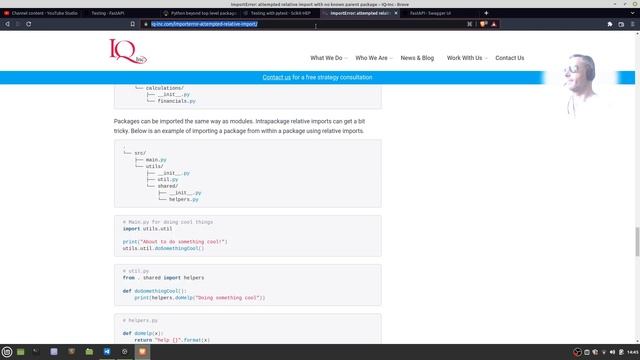Image resolution: width=640 pixels, height=360 pixels.
Task: Launch the green file manager taskbar icon
Action: coord(89,351)
